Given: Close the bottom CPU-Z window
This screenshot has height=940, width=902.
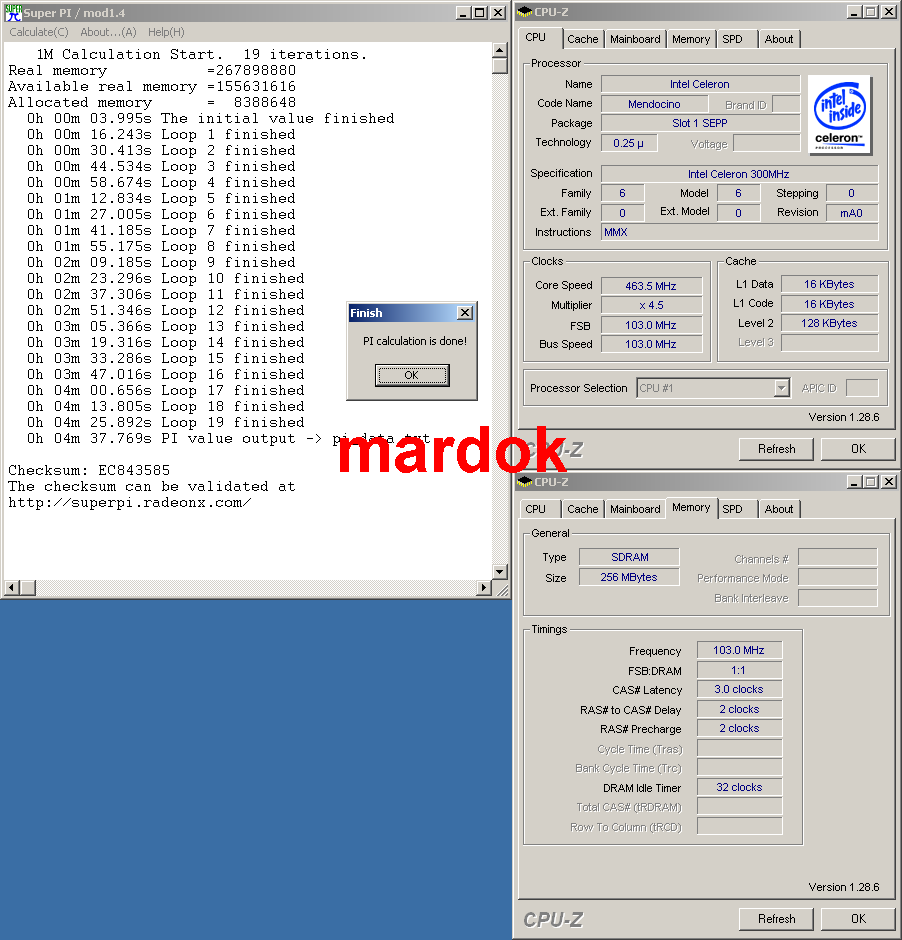Looking at the screenshot, I should click(x=889, y=482).
